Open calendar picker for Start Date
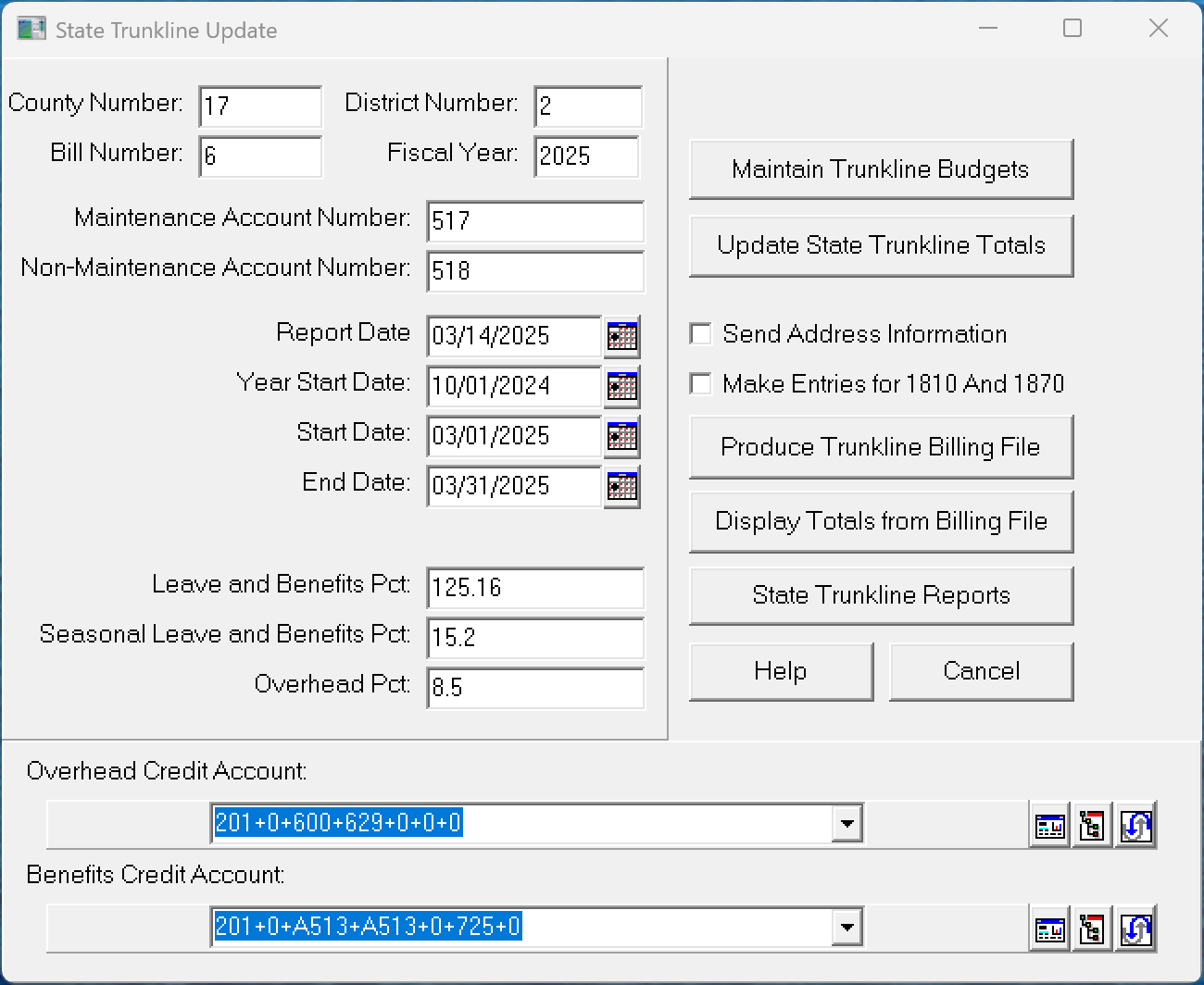 tap(621, 437)
